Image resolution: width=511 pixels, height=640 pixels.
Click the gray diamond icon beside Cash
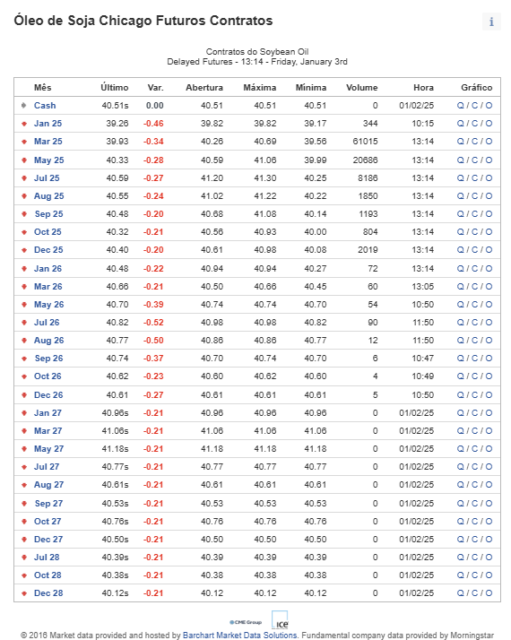24,106
